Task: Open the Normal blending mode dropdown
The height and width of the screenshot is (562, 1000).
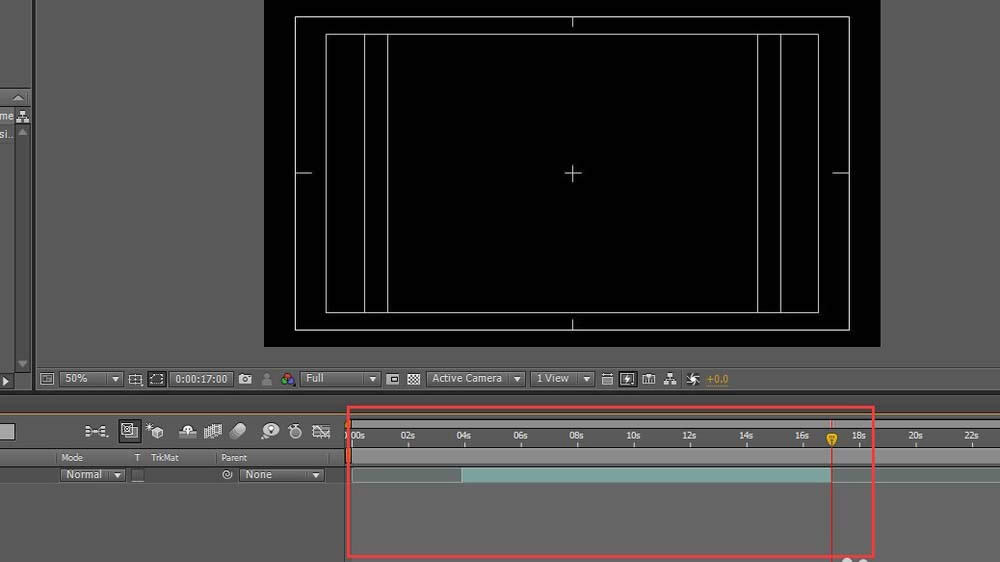Action: point(92,475)
